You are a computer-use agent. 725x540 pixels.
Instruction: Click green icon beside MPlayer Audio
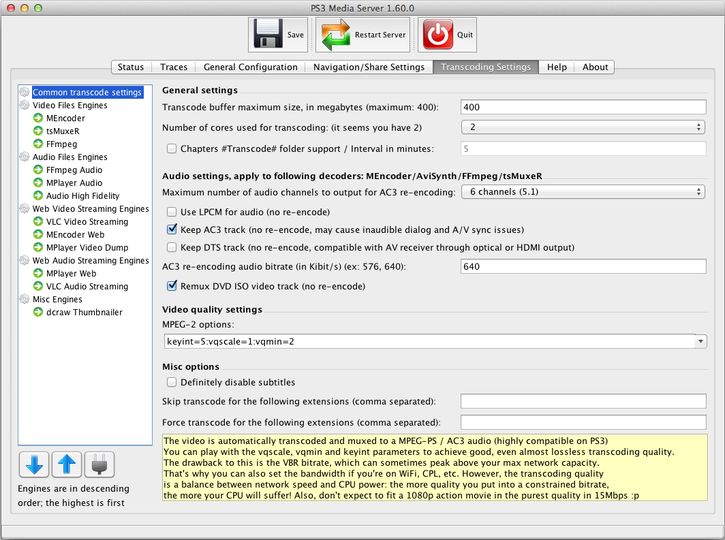pos(38,183)
